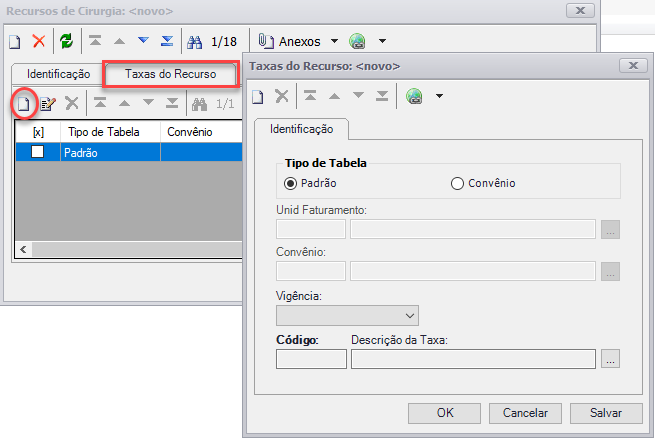Click New icon in Taxas do Recurso dialog toolbar

click(258, 97)
